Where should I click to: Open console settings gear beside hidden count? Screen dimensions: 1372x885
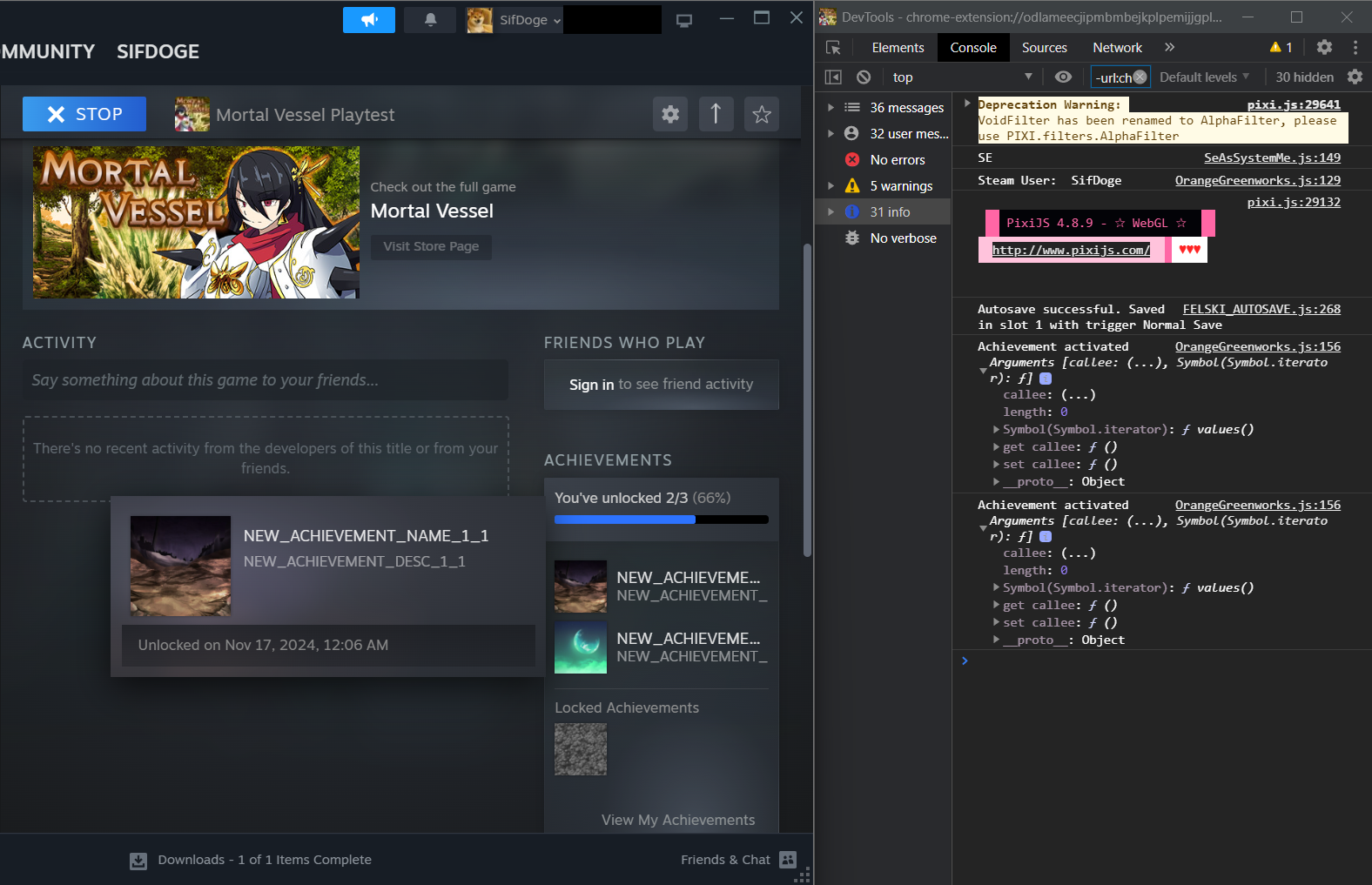(x=1355, y=77)
